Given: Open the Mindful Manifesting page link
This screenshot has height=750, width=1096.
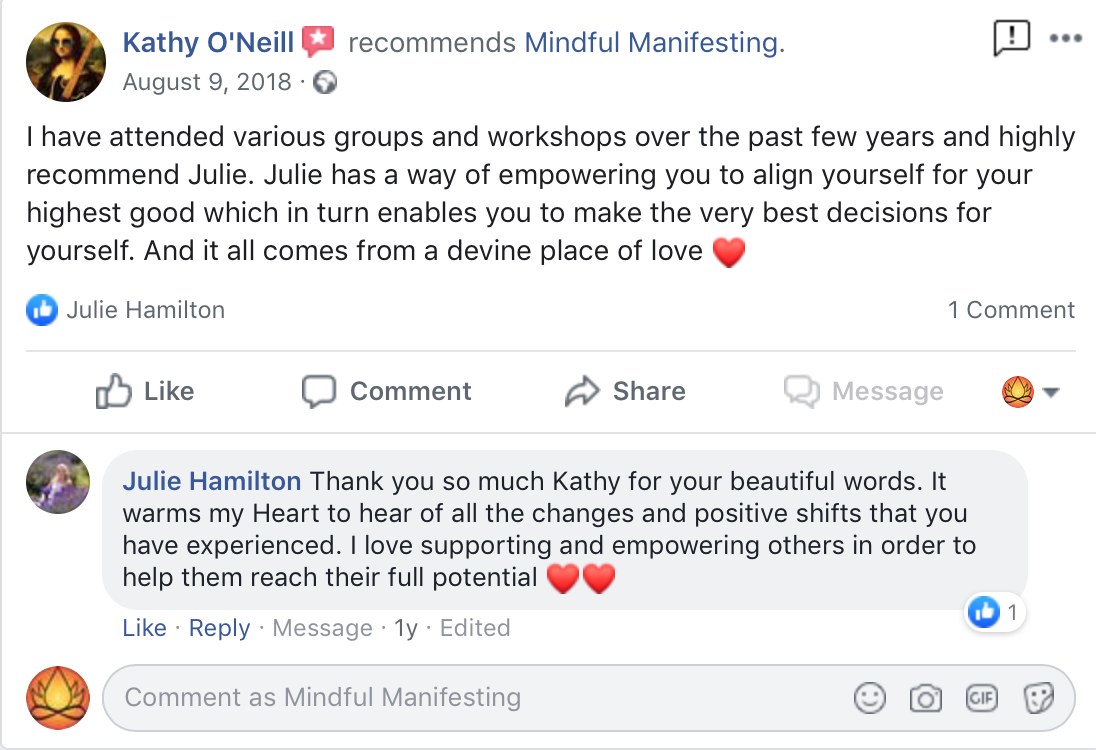Looking at the screenshot, I should (651, 43).
